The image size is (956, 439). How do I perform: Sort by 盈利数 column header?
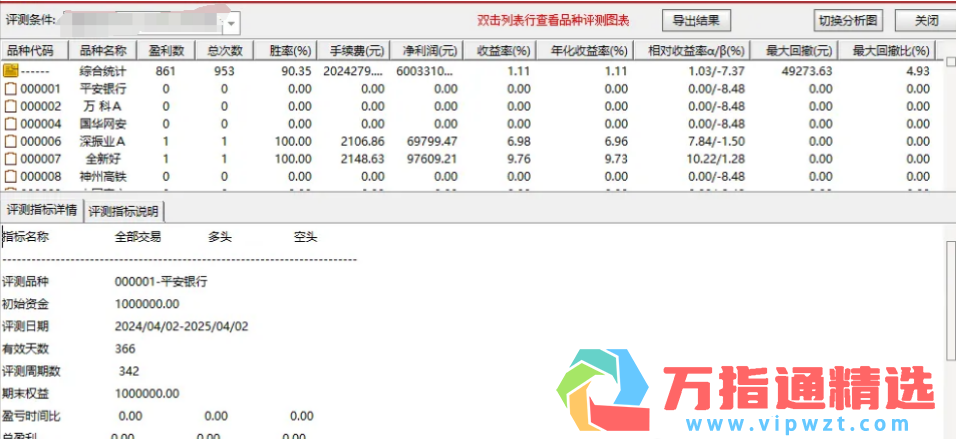pyautogui.click(x=165, y=51)
